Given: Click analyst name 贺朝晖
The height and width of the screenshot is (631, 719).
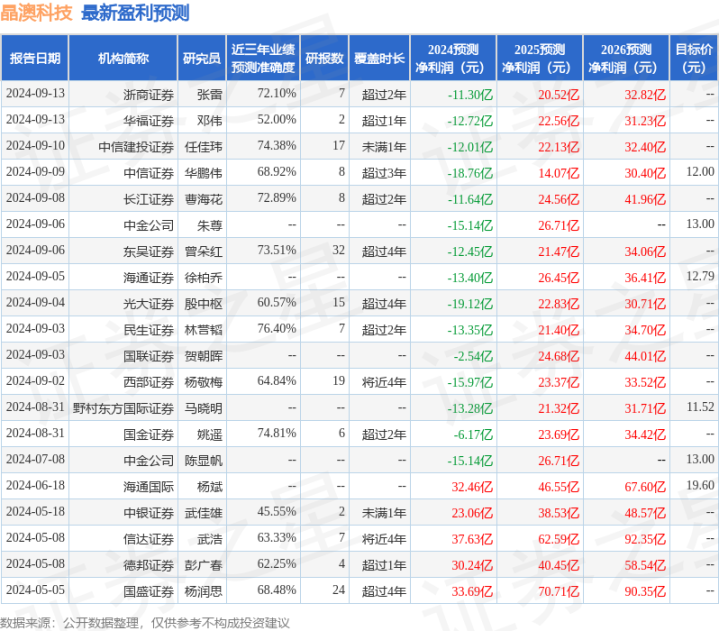Looking at the screenshot, I should 204,356.
